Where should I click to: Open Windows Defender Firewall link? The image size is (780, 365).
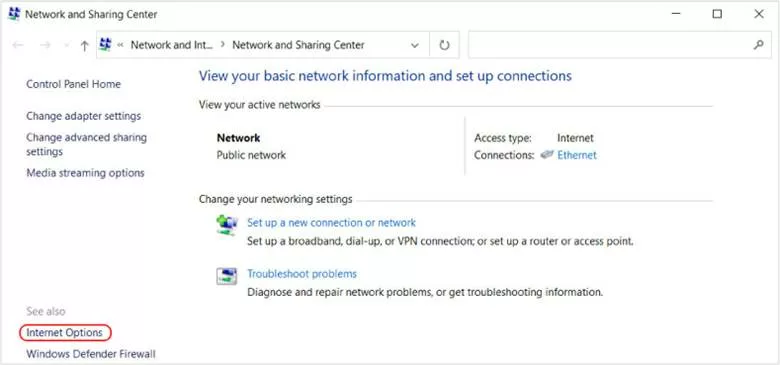click(x=91, y=354)
